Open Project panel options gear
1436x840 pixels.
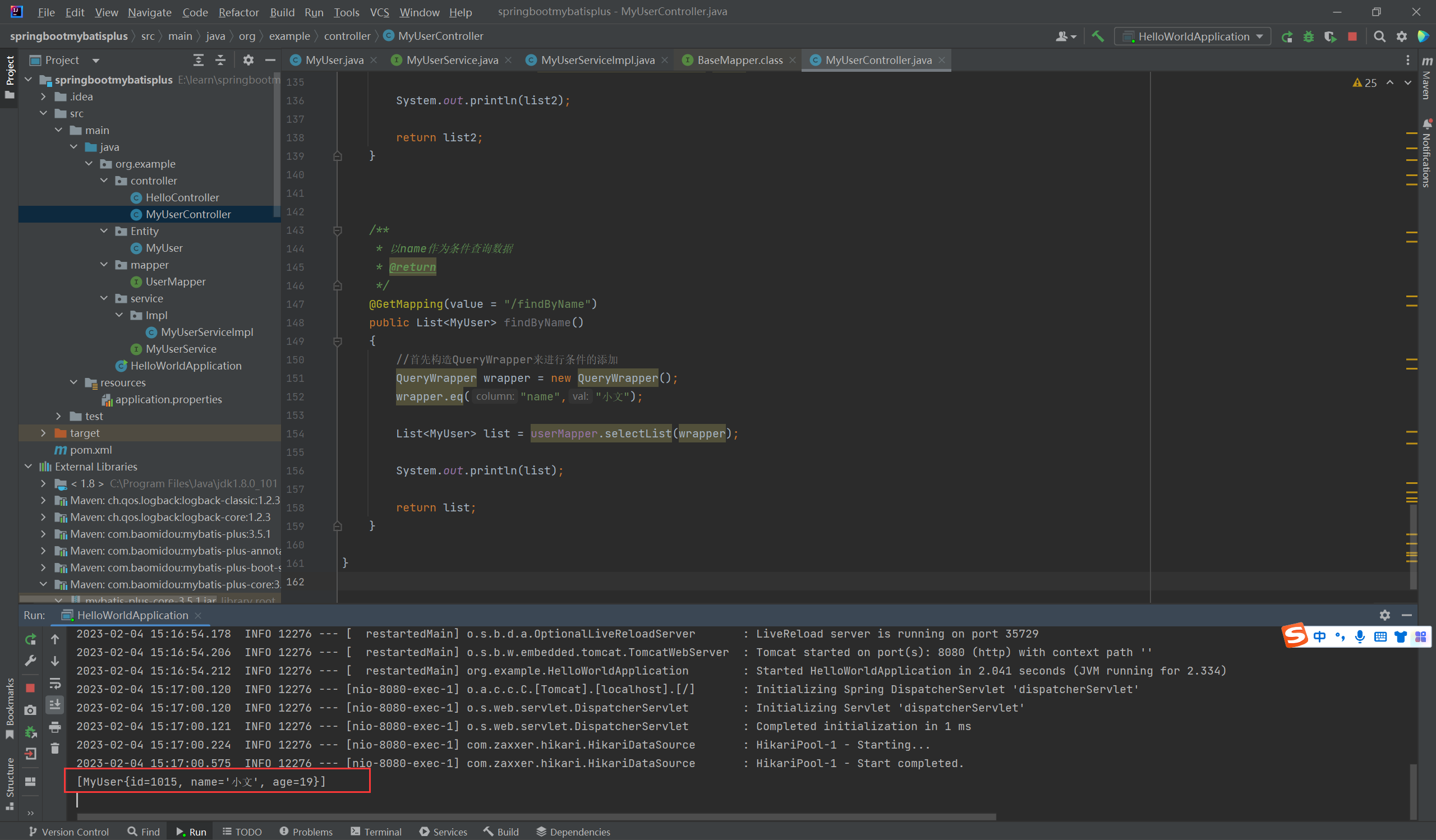coord(248,60)
